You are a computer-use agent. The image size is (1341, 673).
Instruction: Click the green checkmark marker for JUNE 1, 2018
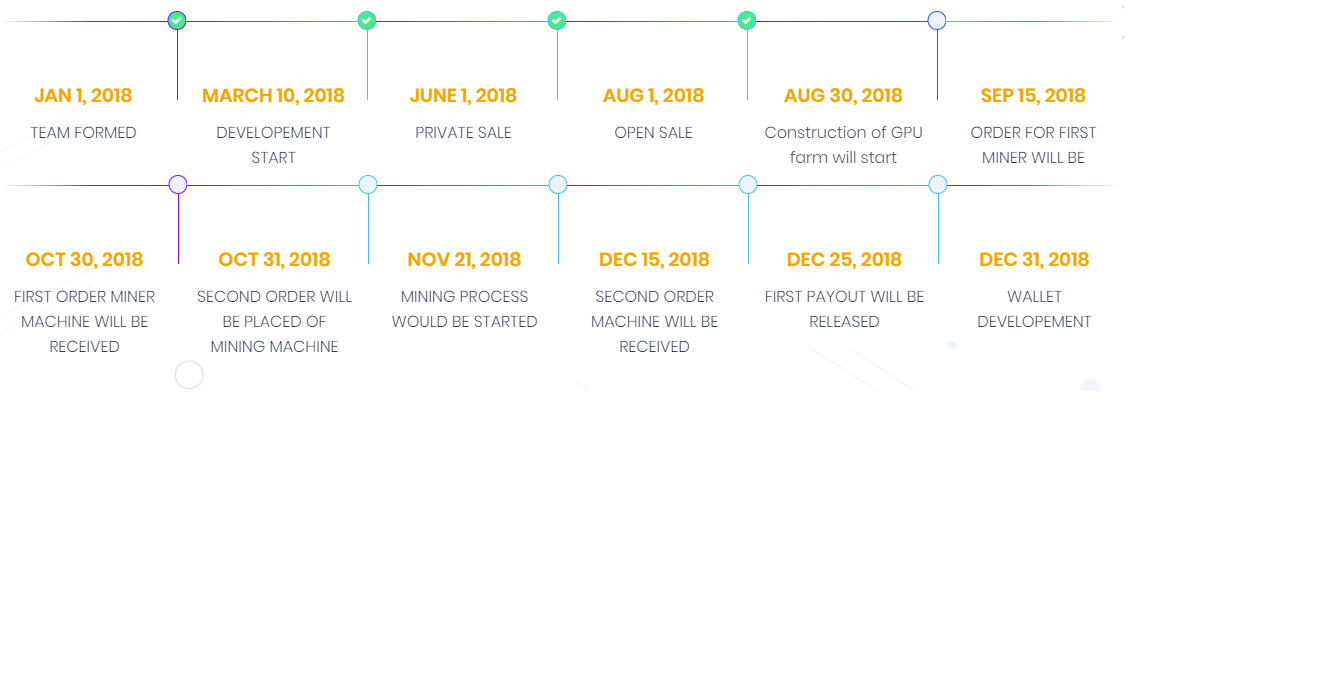coord(557,20)
